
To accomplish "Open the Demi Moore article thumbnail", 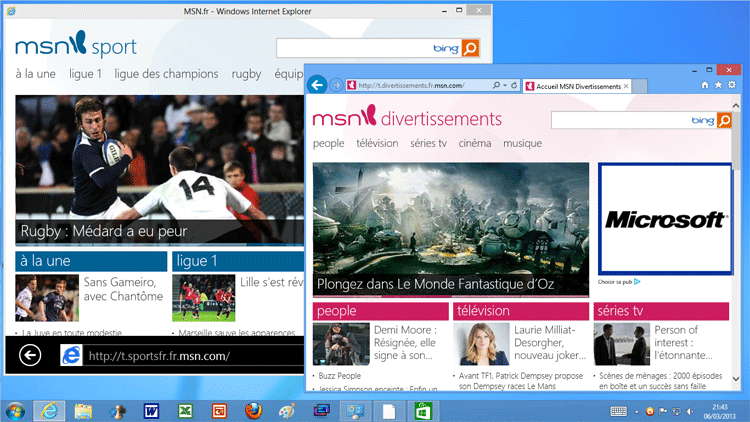I will [341, 344].
